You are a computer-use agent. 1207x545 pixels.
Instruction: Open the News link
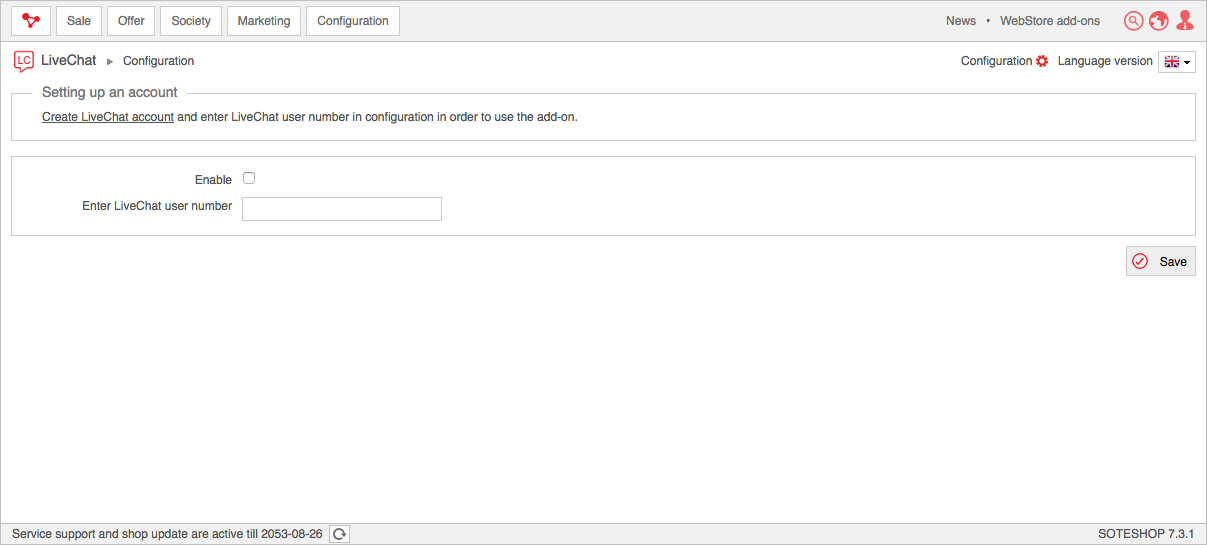coord(961,21)
